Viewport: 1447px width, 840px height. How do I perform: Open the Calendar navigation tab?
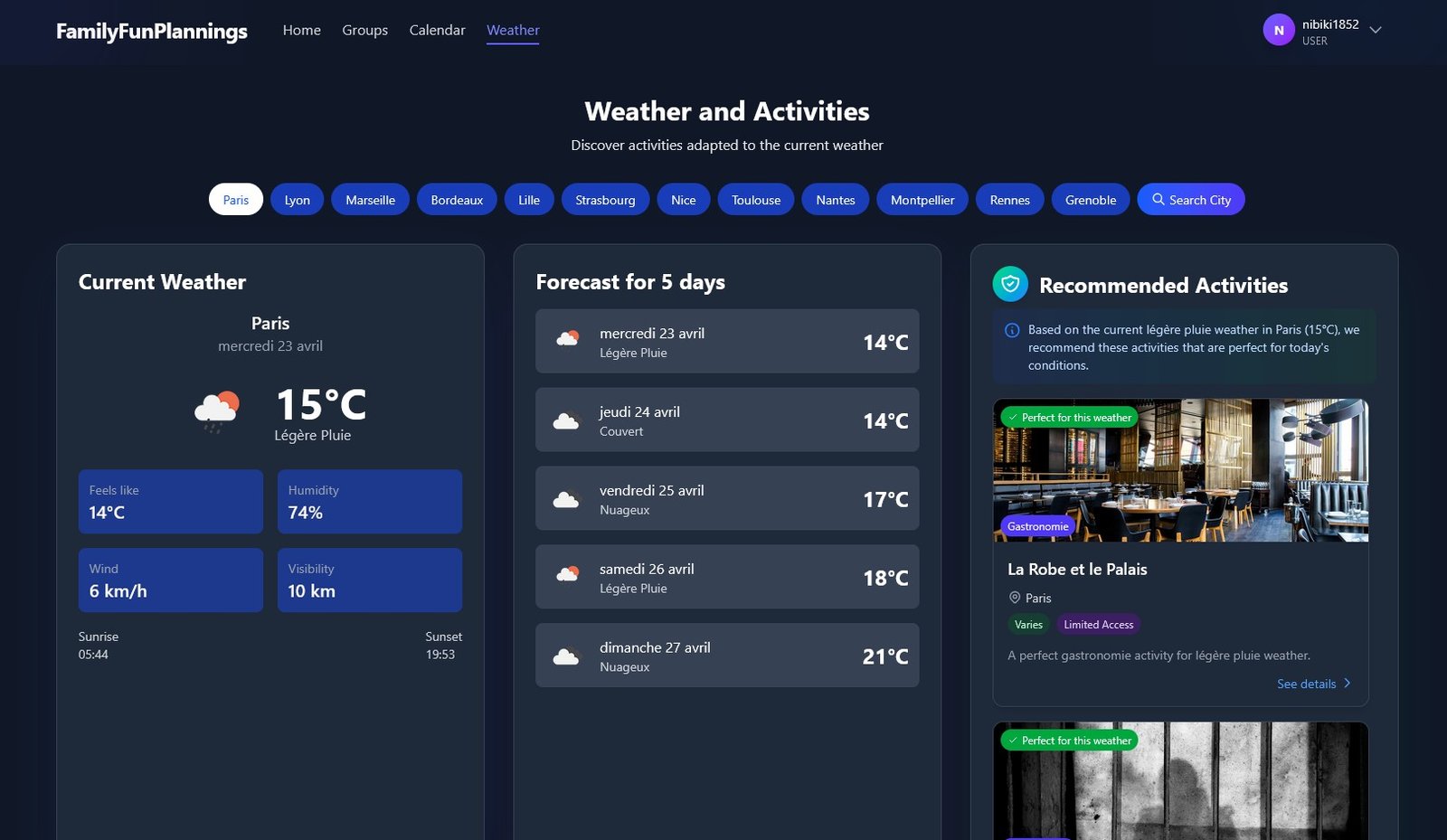(x=437, y=30)
